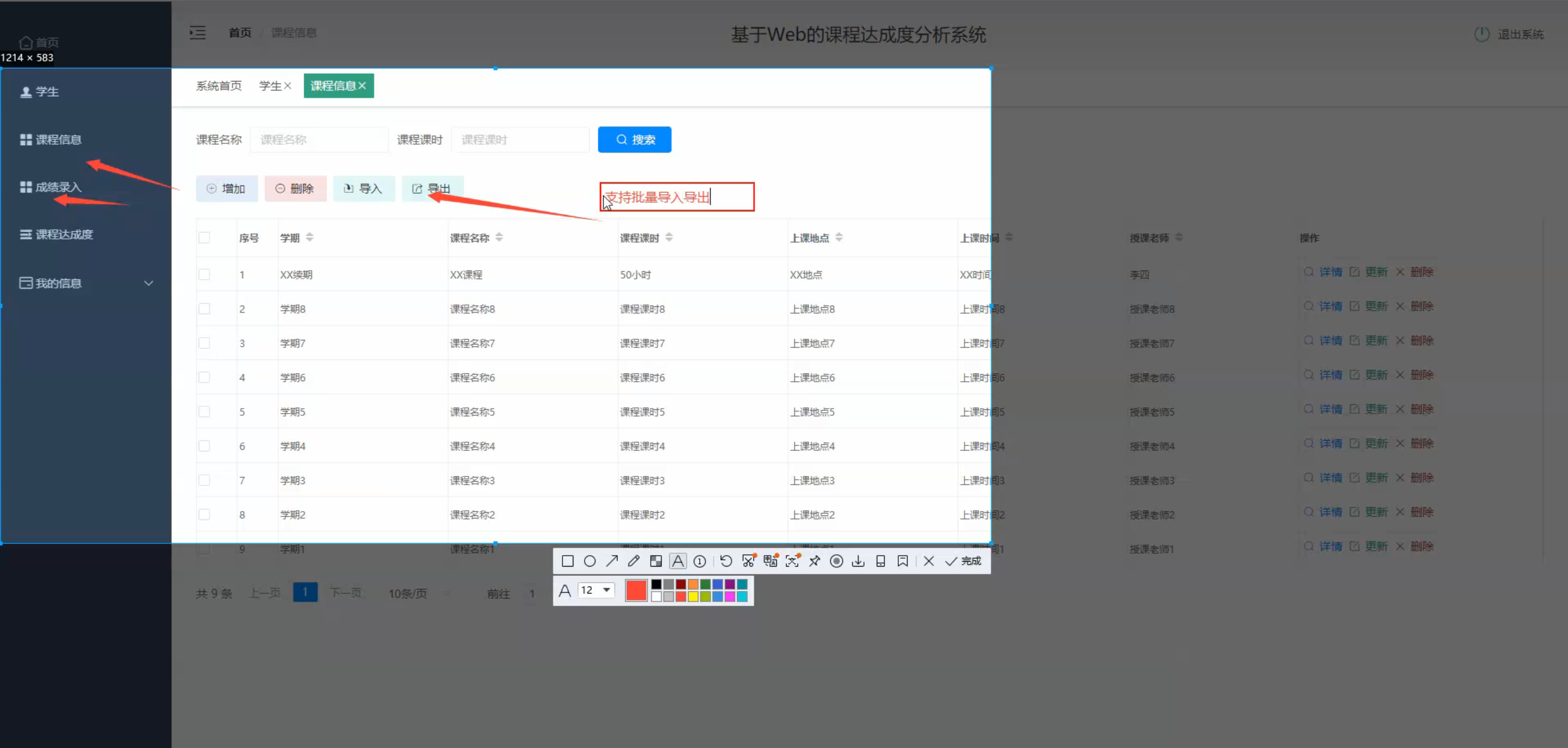Cancel the screenshot with X icon
Viewport: 1568px width, 748px height.
click(x=929, y=561)
